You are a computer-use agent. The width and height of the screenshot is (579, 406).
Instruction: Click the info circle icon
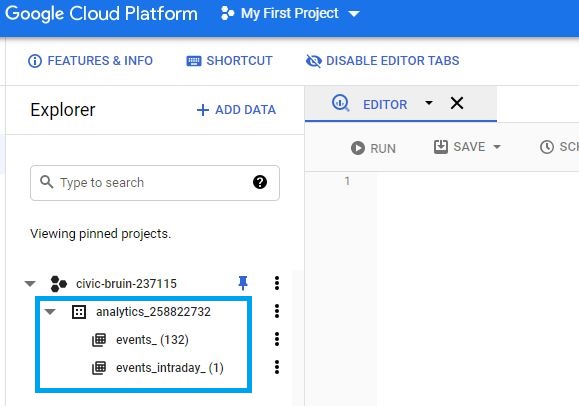[35, 61]
